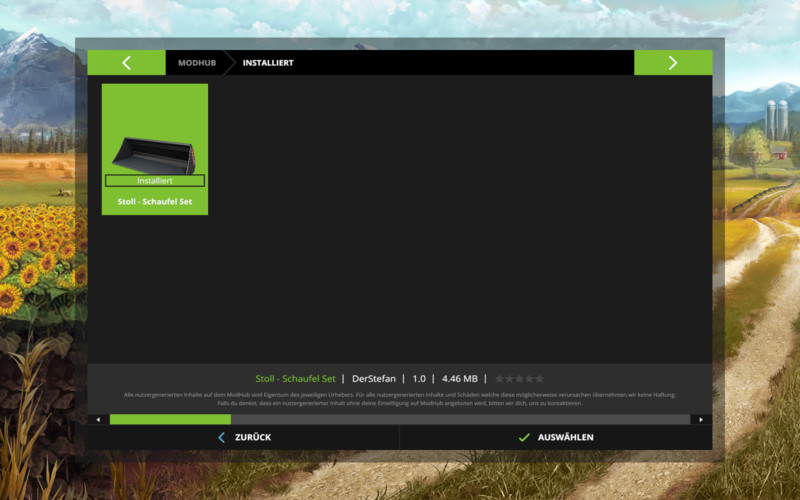This screenshot has width=800, height=500.
Task: Click the green checkmark beside AUSWÄHLEN
Action: click(x=524, y=437)
